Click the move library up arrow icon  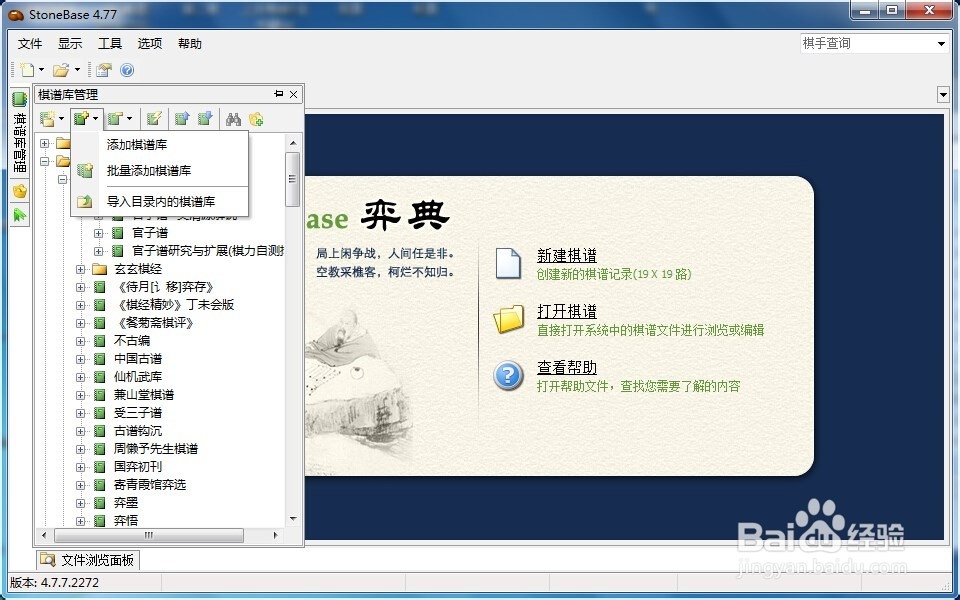point(182,118)
